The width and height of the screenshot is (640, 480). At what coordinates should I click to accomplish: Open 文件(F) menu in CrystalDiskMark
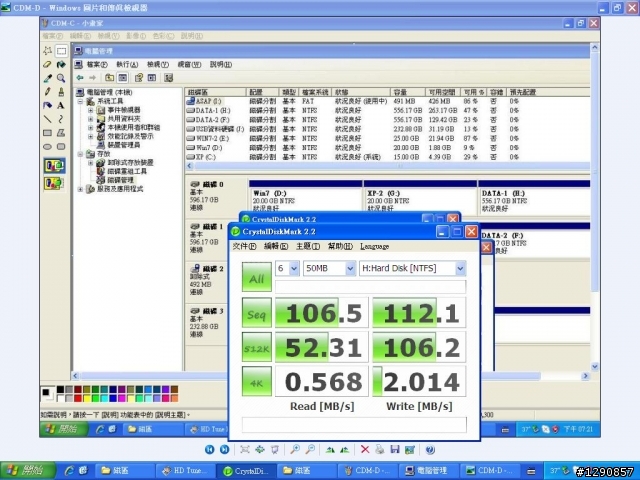(x=244, y=246)
